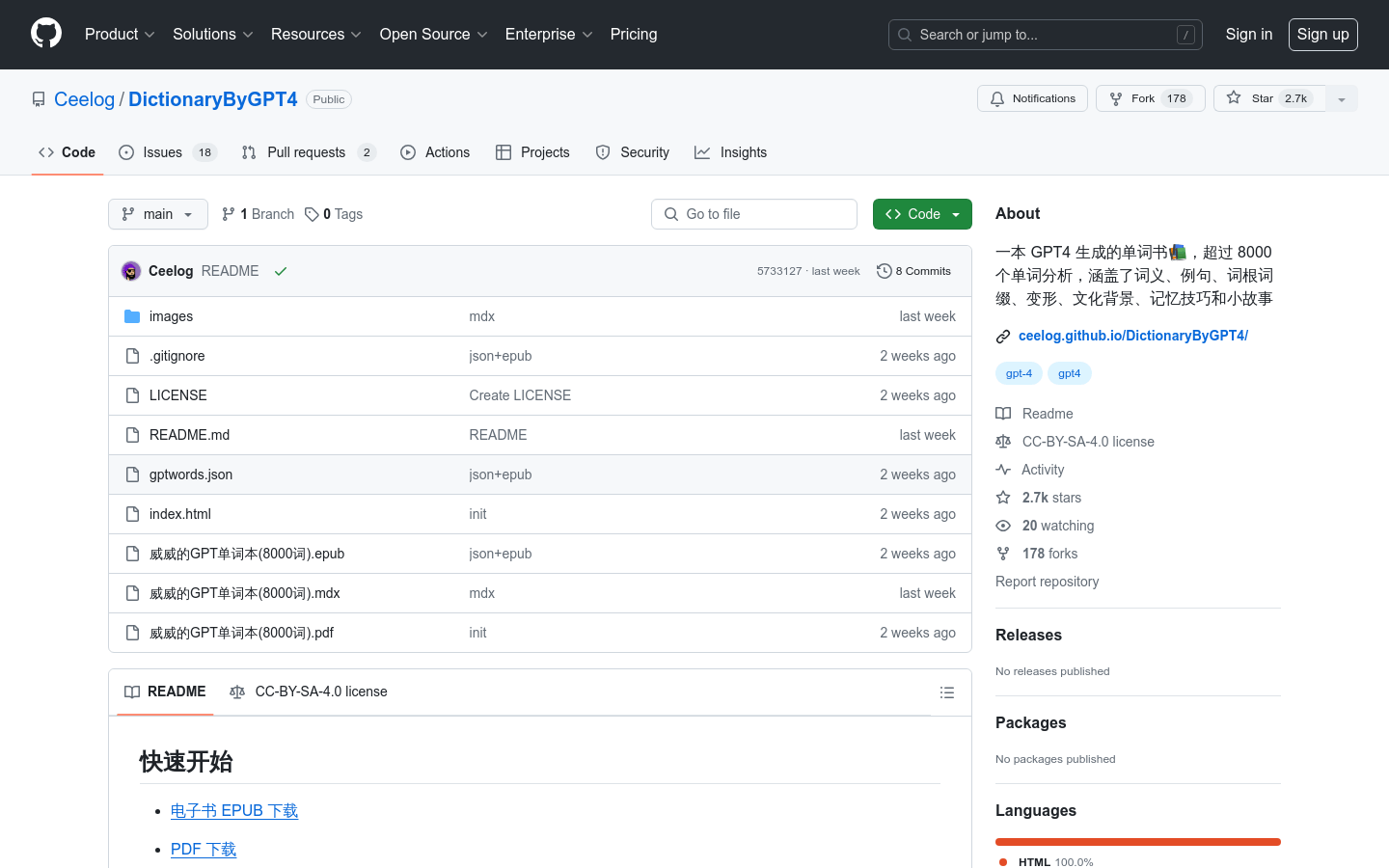
Task: Expand the Product menu
Action: click(120, 35)
